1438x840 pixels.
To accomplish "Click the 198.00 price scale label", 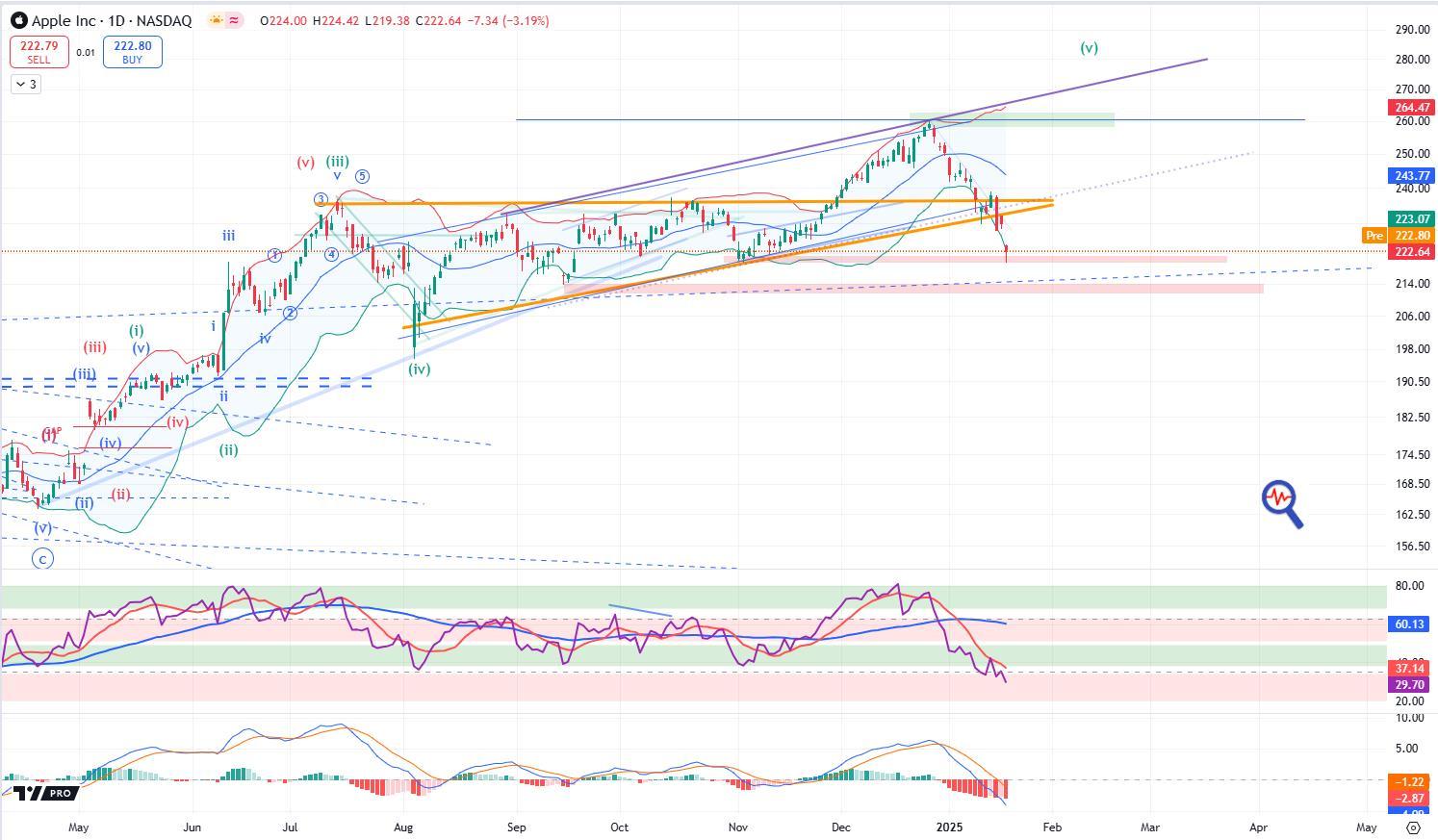I will click(x=1412, y=349).
